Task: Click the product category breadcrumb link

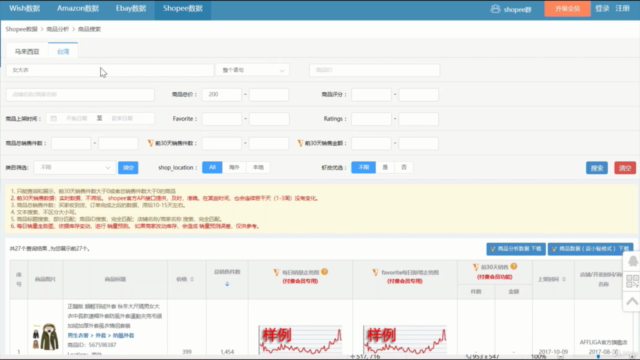Action: click(100, 336)
